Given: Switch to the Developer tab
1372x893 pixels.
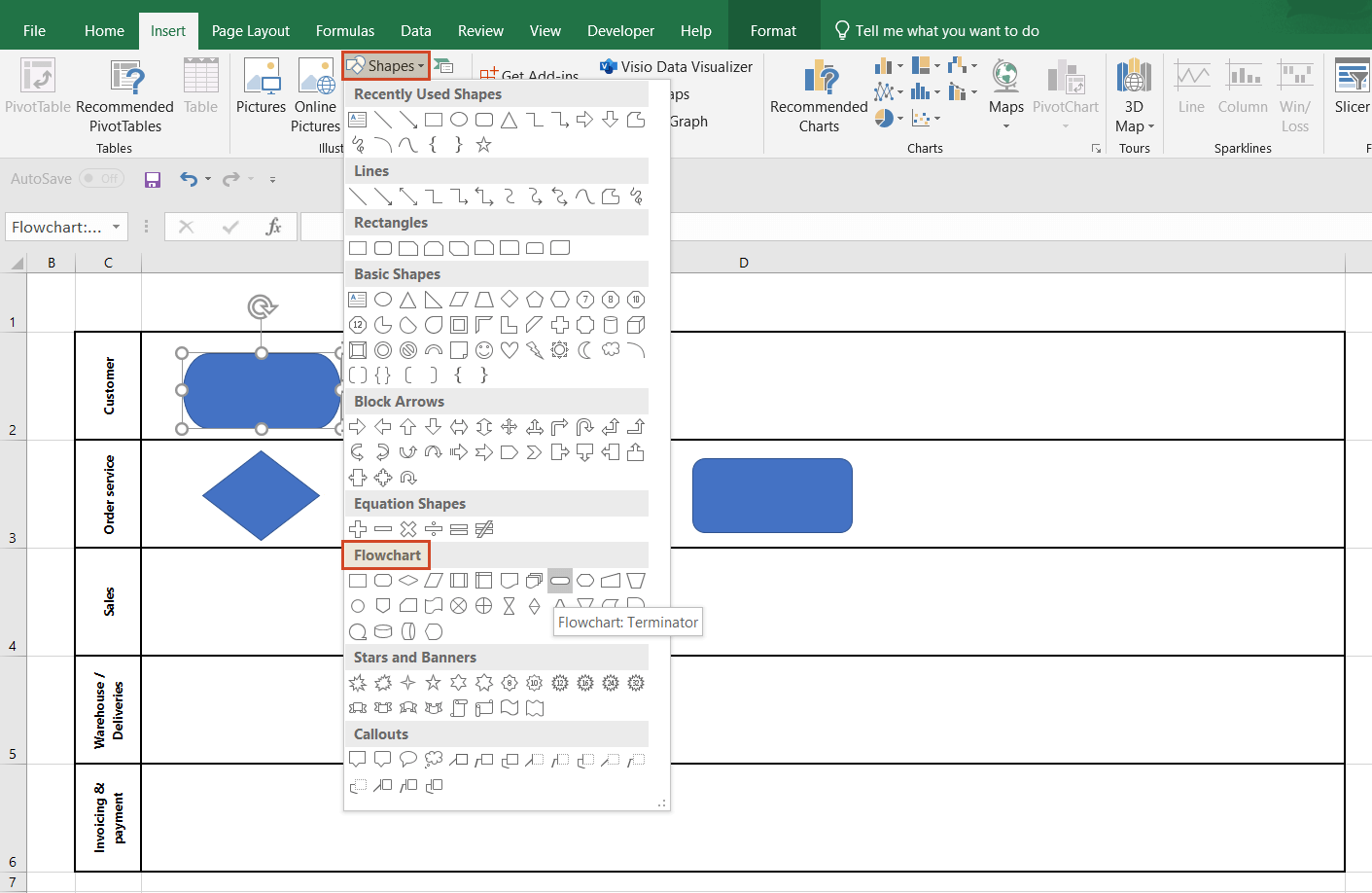Looking at the screenshot, I should 620,30.
